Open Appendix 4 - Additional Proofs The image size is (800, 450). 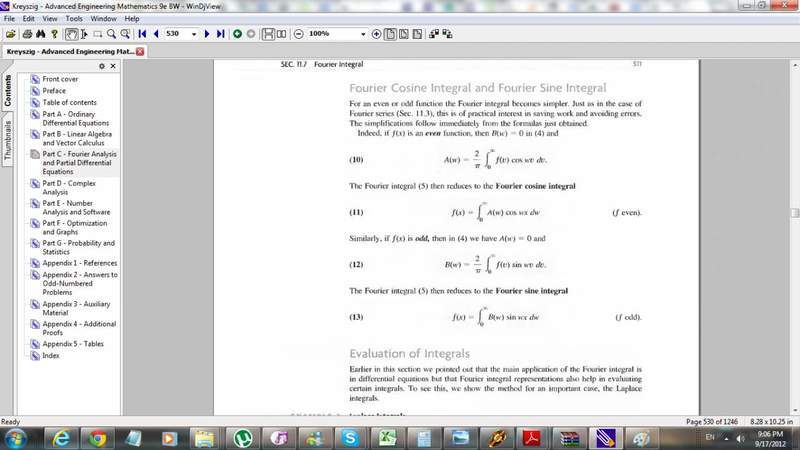tap(79, 328)
